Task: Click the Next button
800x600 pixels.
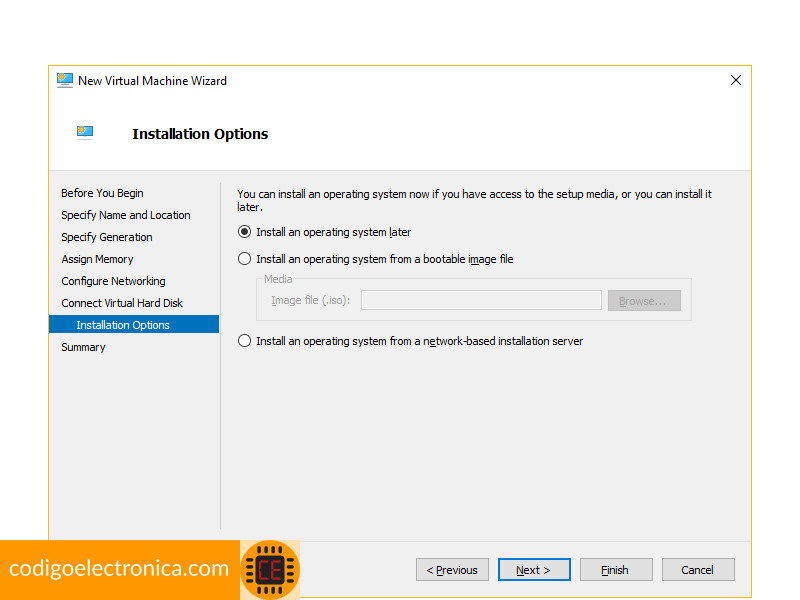Action: tap(534, 569)
